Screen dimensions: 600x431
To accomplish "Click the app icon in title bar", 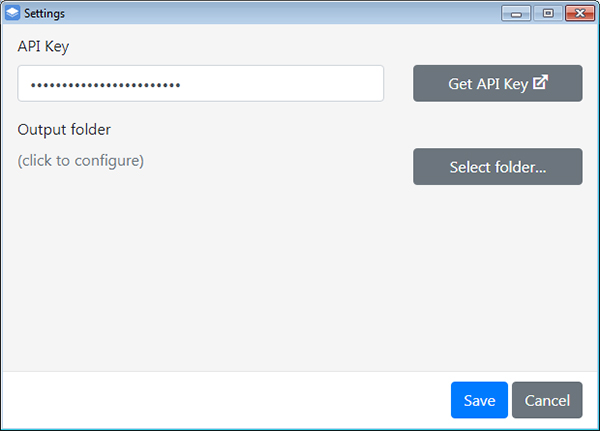I will [x=13, y=13].
